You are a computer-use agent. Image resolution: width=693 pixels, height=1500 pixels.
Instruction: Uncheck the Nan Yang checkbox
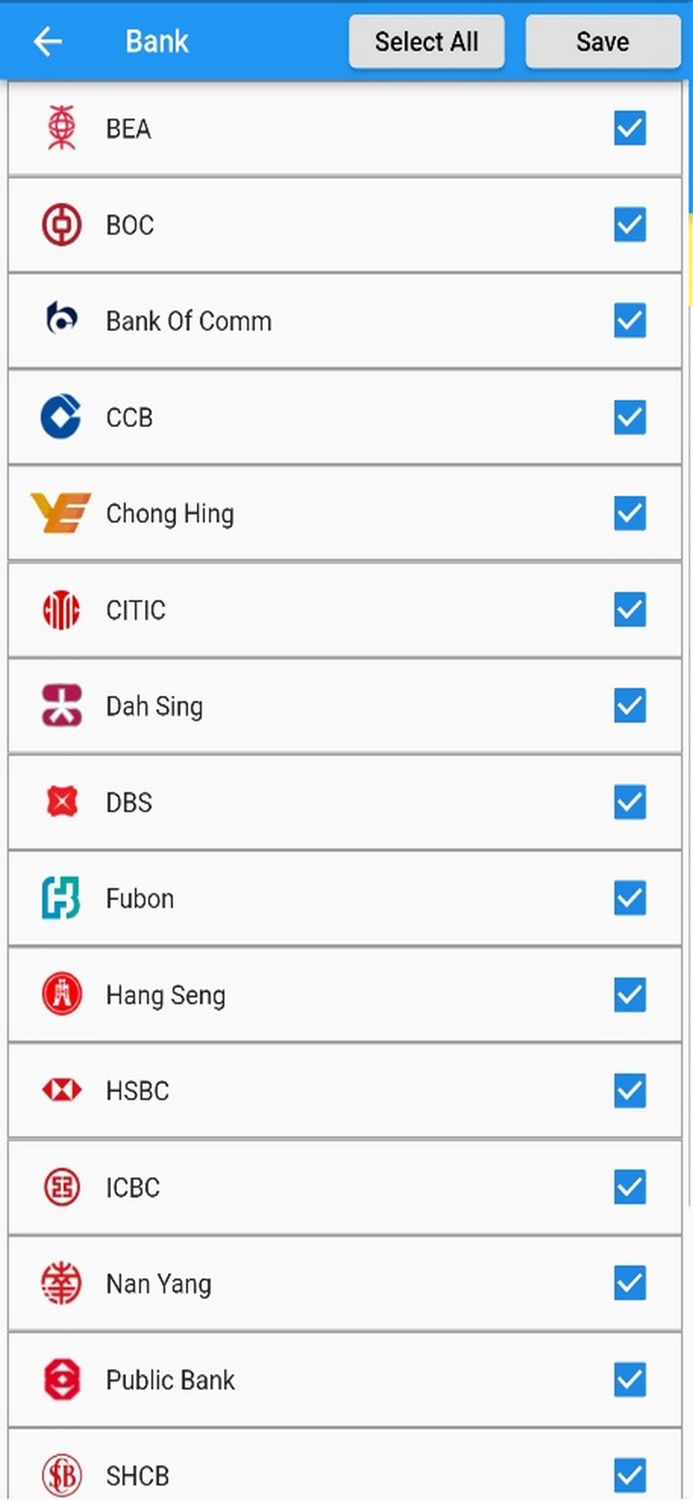[630, 1283]
